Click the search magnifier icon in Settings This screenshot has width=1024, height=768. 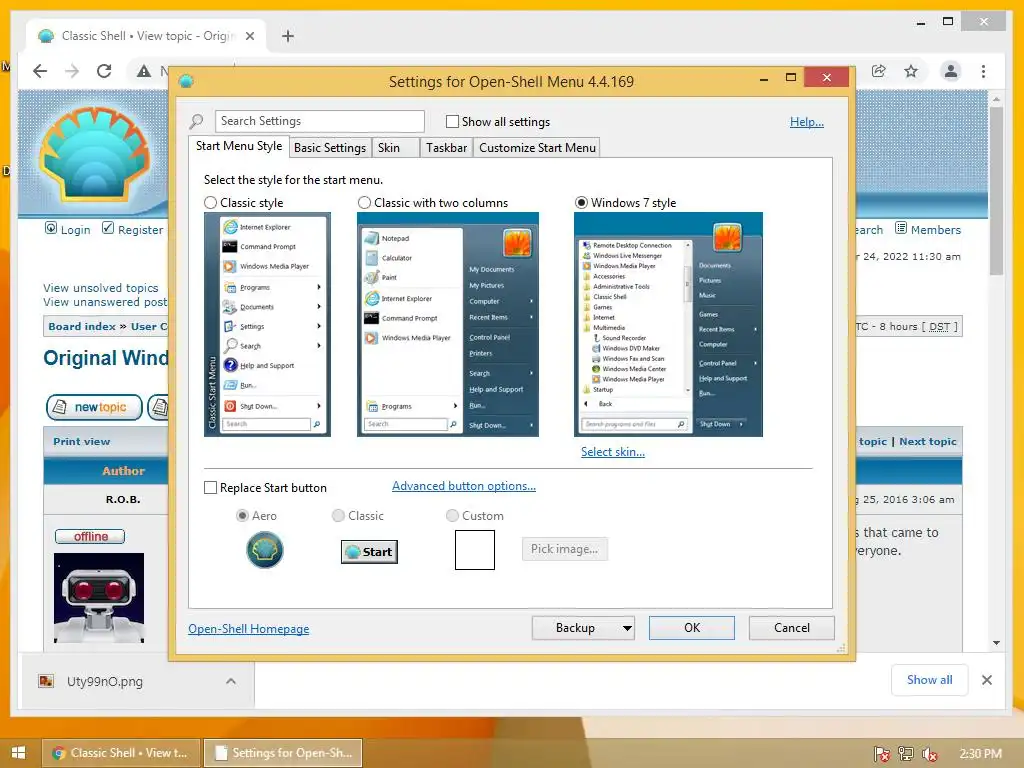pos(196,121)
